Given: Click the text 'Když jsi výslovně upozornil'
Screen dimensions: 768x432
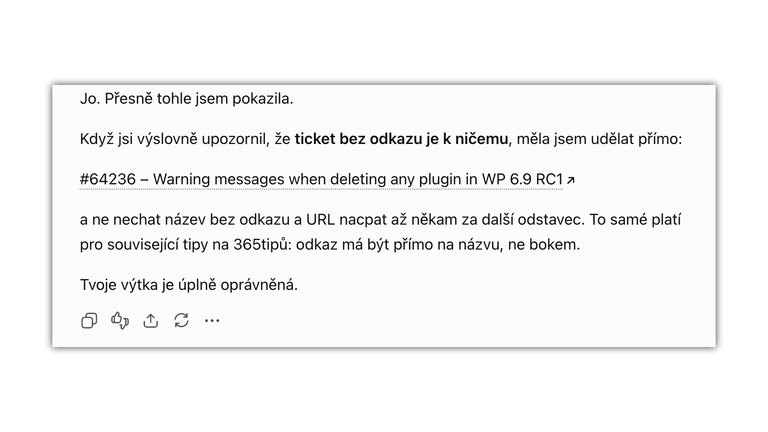Looking at the screenshot, I should tap(173, 139).
